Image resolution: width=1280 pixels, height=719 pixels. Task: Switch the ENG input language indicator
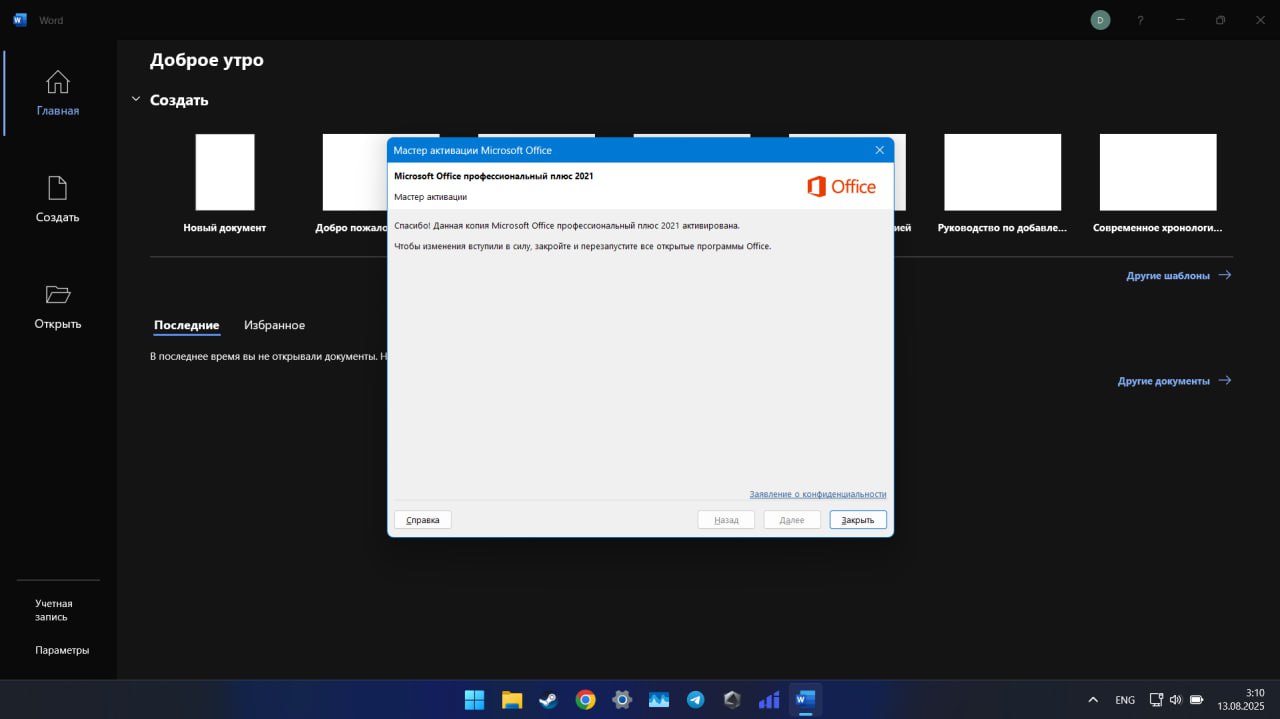pos(1125,700)
